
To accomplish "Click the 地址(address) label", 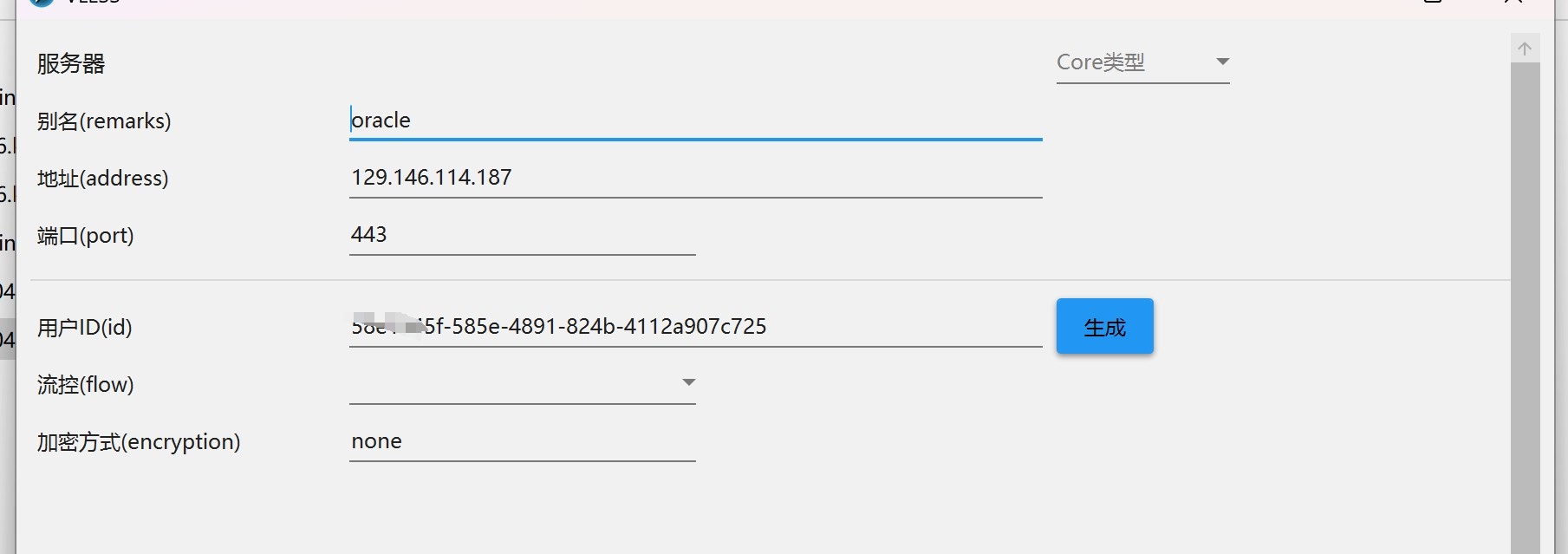I will pos(102,178).
